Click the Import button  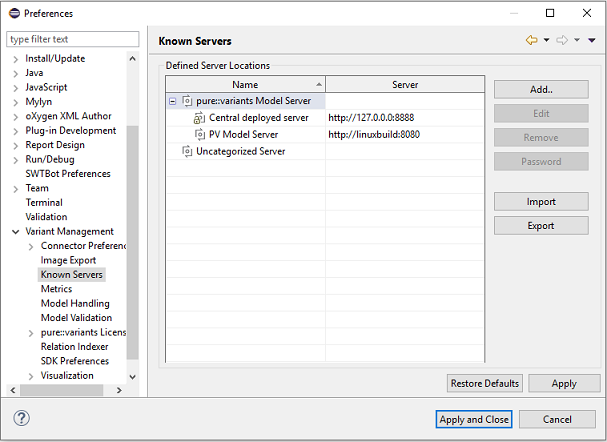(541, 202)
